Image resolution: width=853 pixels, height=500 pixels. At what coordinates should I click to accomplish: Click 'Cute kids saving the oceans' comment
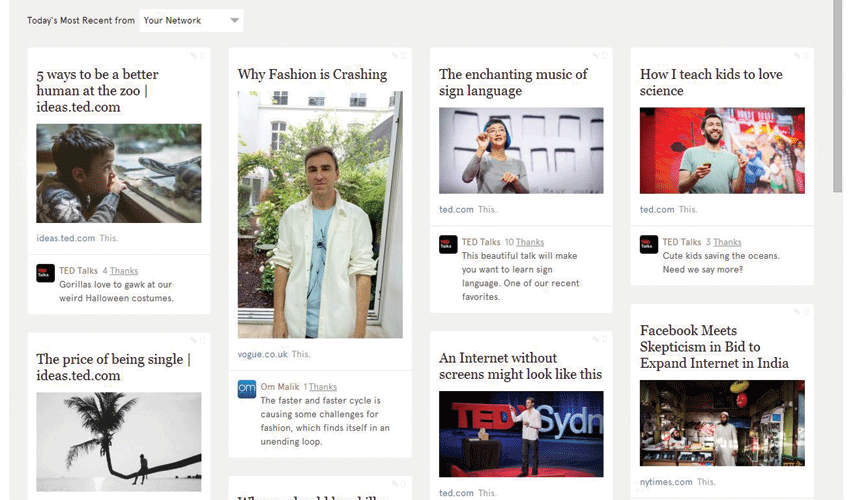click(x=721, y=263)
